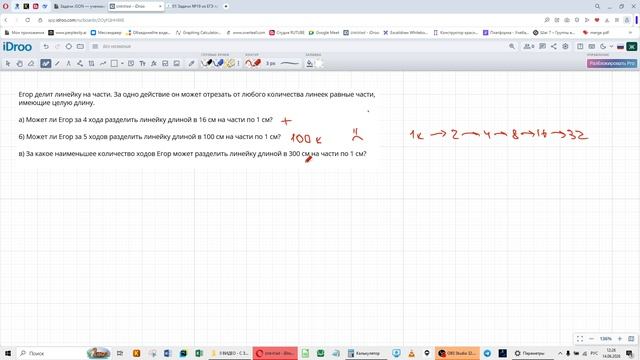Select the sticky note tool

coord(131,63)
